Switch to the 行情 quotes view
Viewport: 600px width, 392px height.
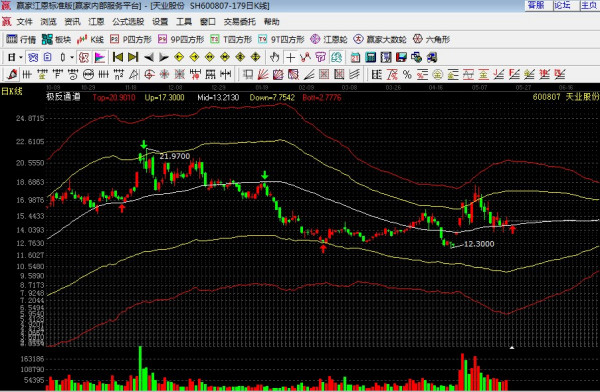[x=21, y=39]
